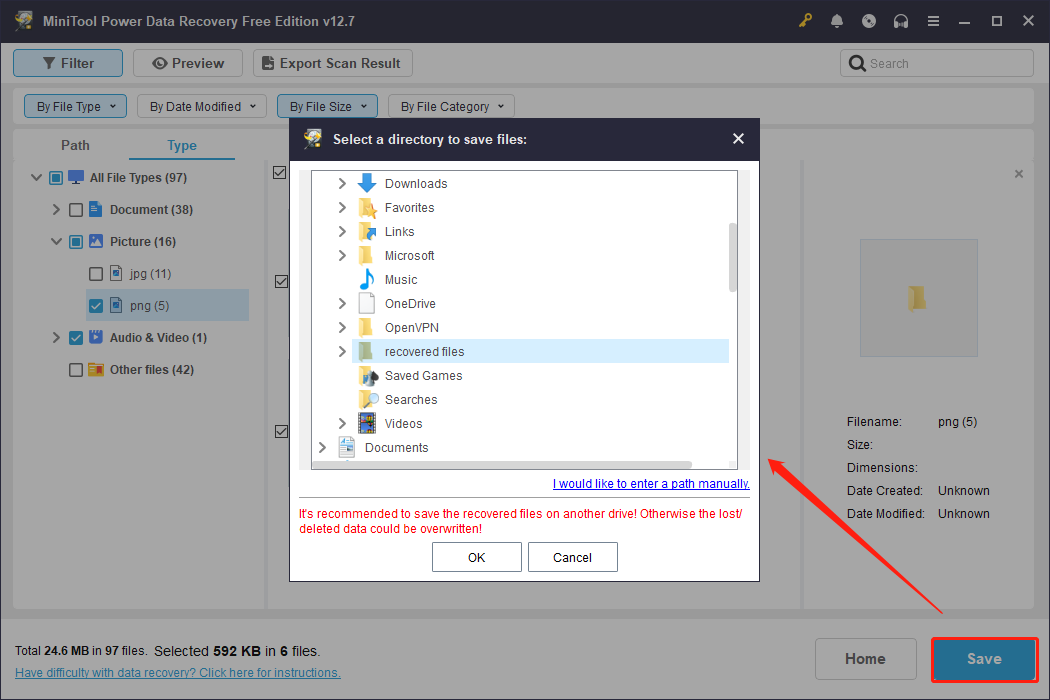Click the manual path entry link
Viewport: 1050px width, 700px height.
(650, 483)
